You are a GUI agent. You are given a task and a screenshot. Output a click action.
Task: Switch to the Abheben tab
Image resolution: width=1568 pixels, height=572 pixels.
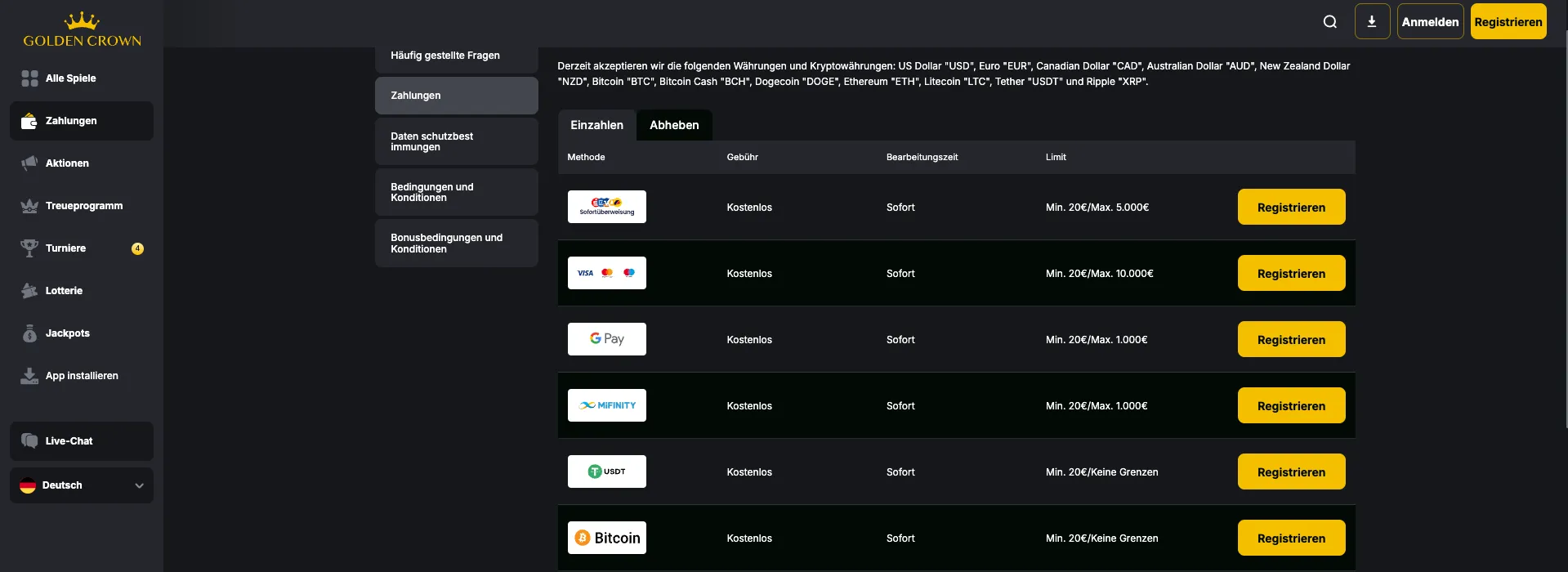674,125
